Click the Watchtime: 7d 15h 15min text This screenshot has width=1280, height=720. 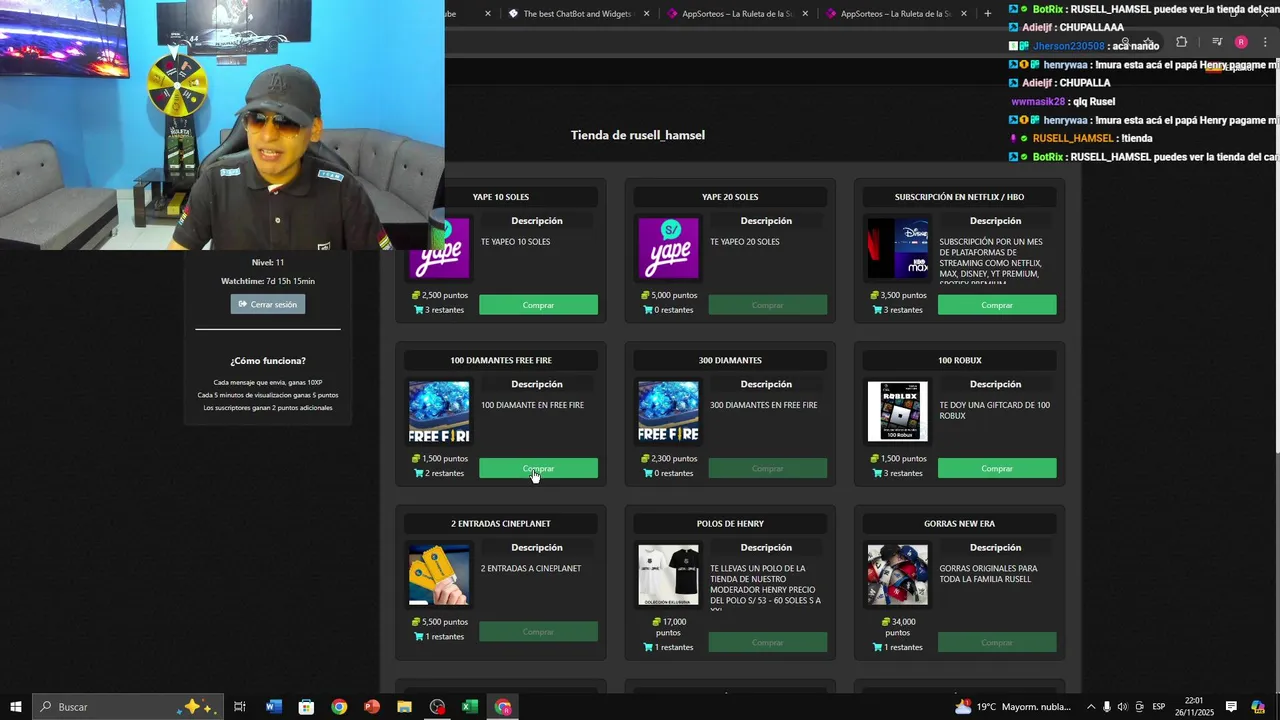click(267, 281)
